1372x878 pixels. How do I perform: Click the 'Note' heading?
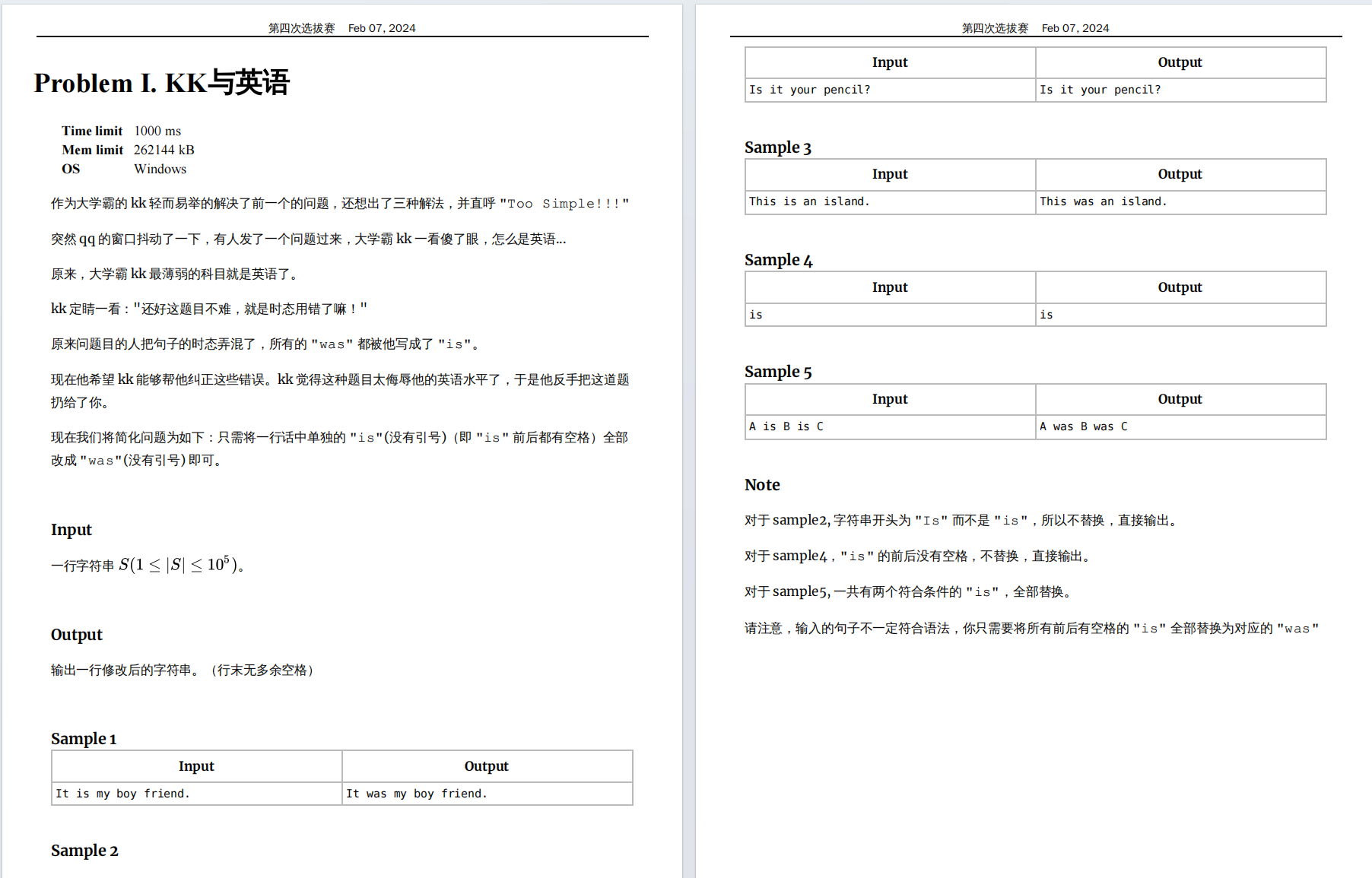click(x=762, y=485)
